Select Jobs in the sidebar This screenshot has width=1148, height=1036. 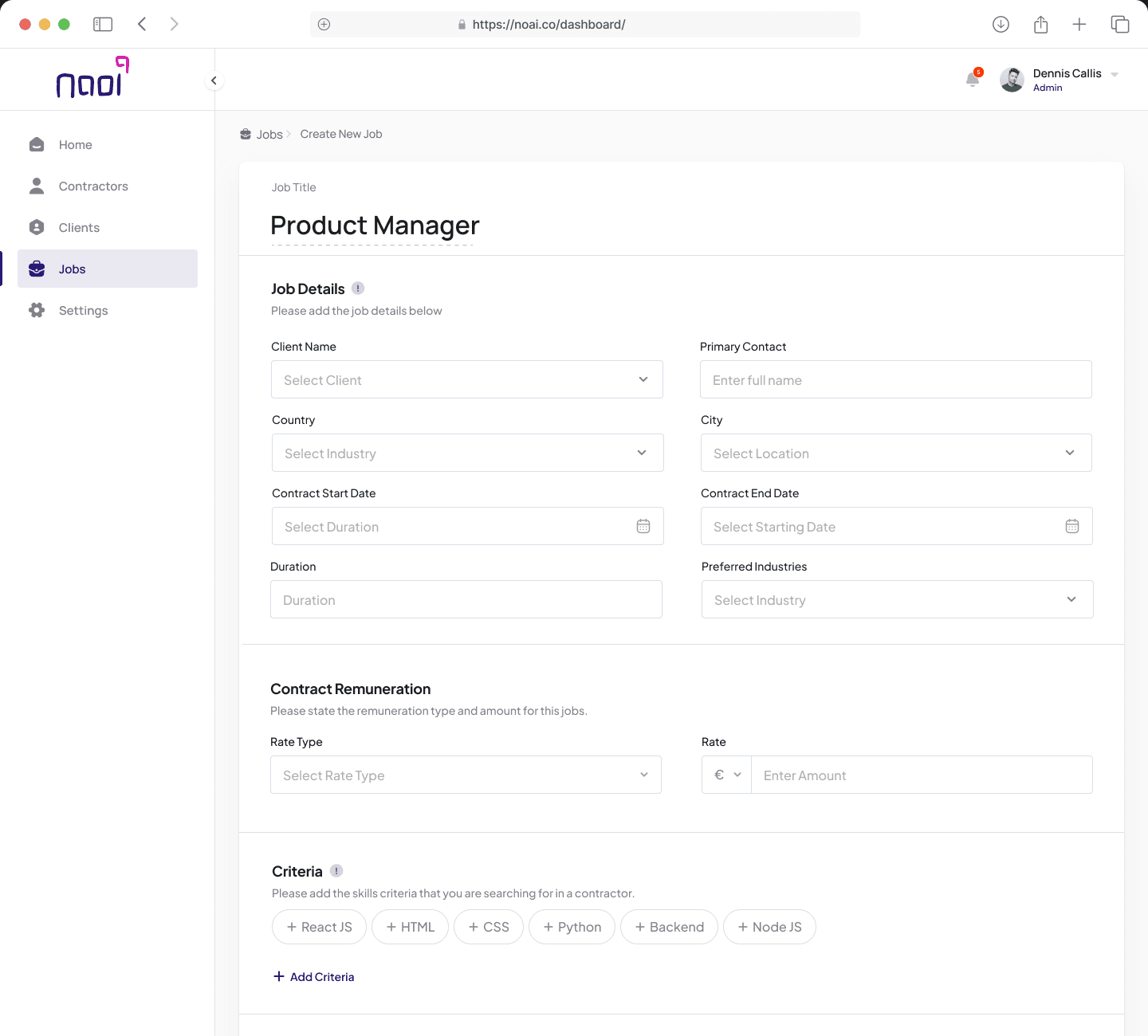click(108, 269)
